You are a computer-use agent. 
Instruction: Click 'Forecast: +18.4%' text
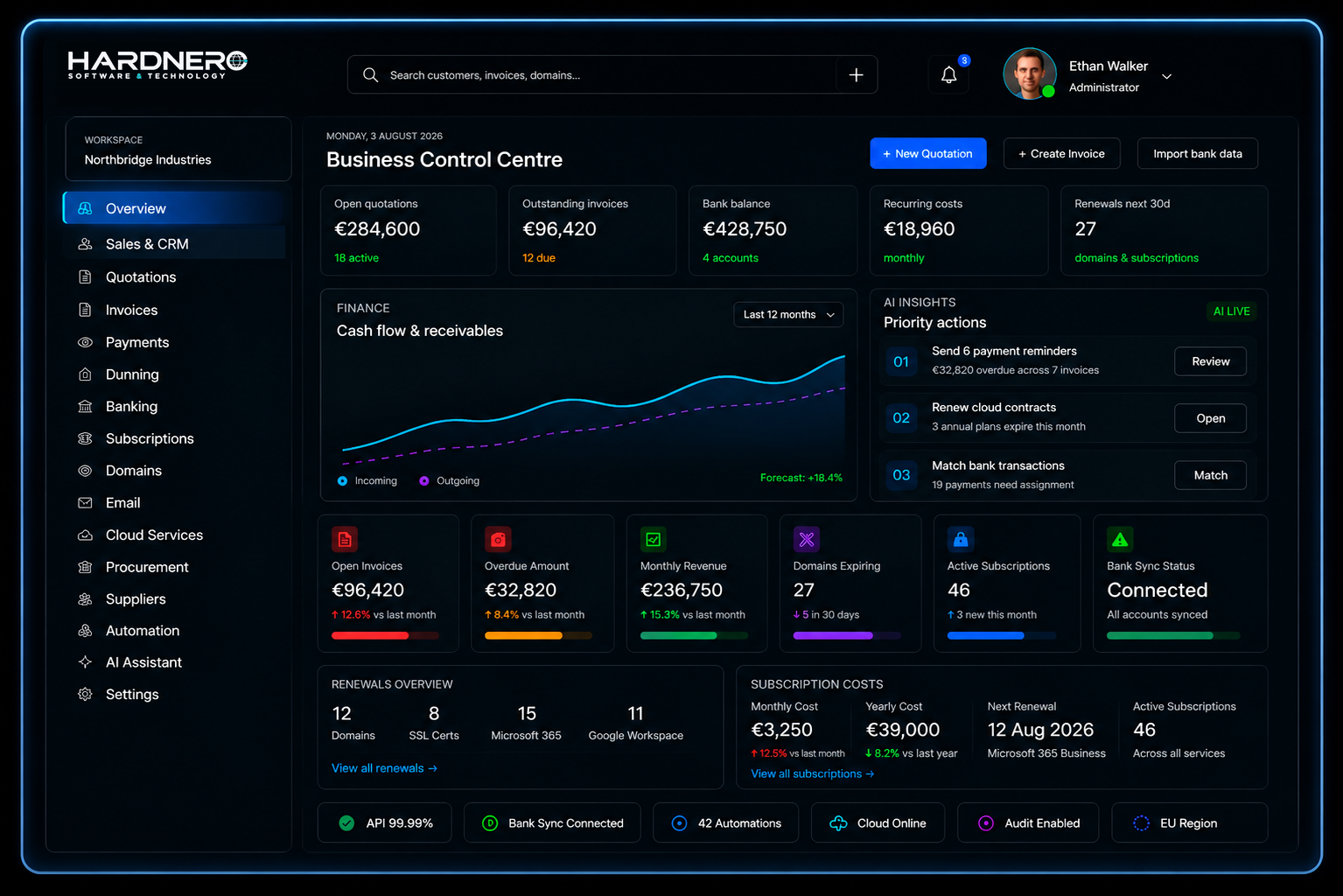[801, 478]
